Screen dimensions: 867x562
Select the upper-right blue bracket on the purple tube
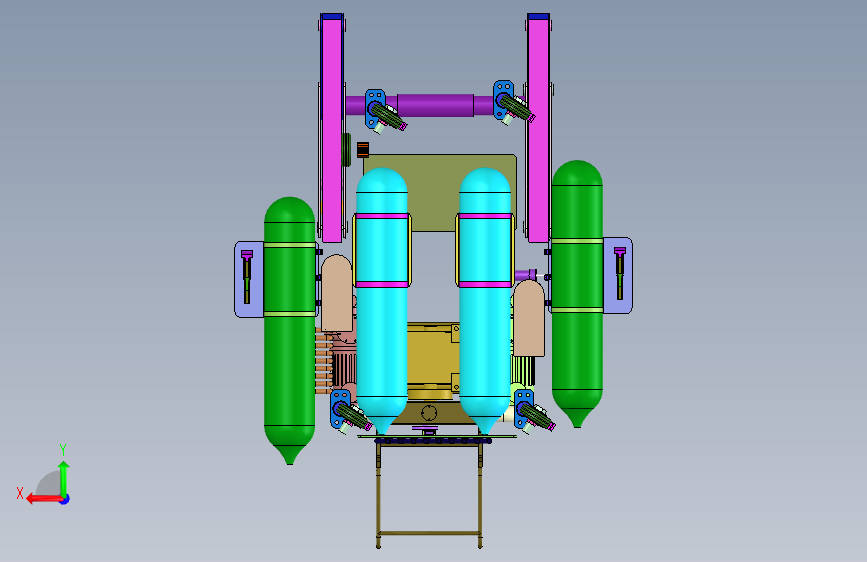[x=503, y=100]
